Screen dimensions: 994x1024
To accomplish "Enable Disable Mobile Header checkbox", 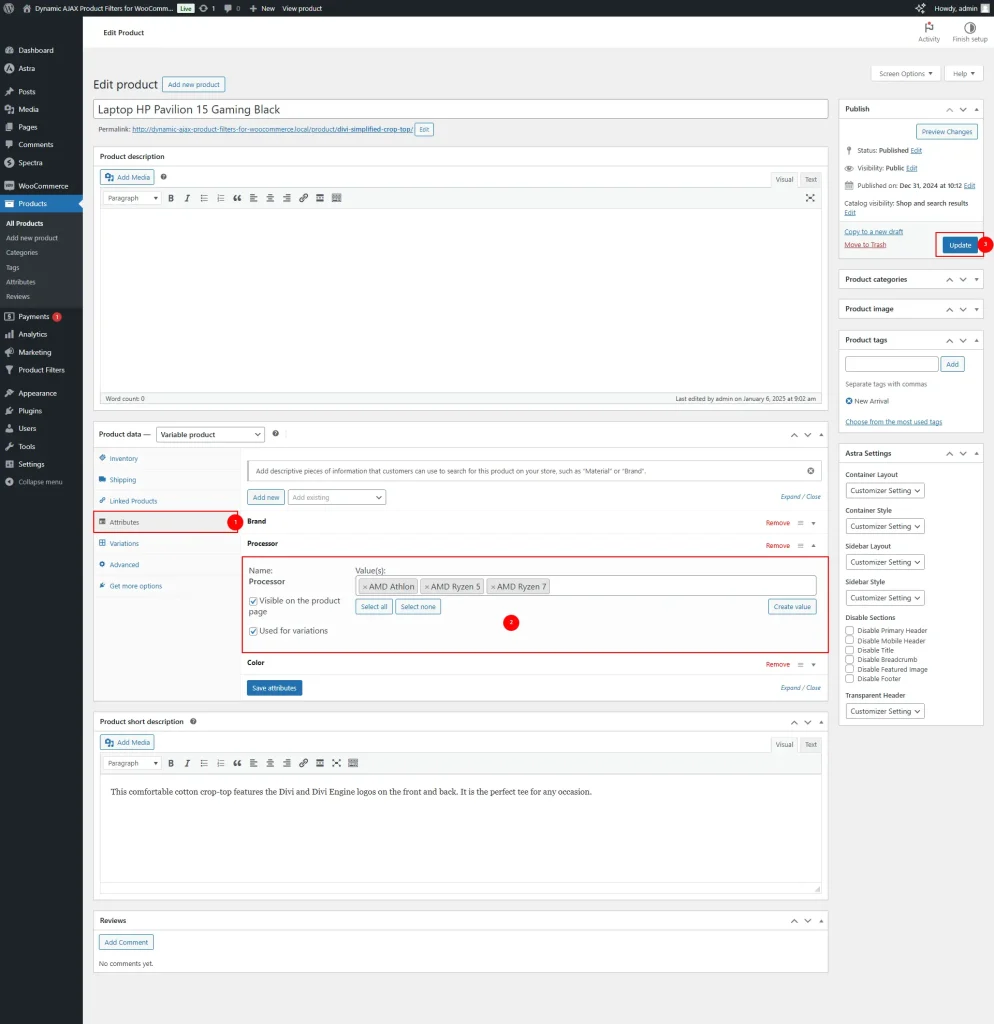I will [x=849, y=641].
